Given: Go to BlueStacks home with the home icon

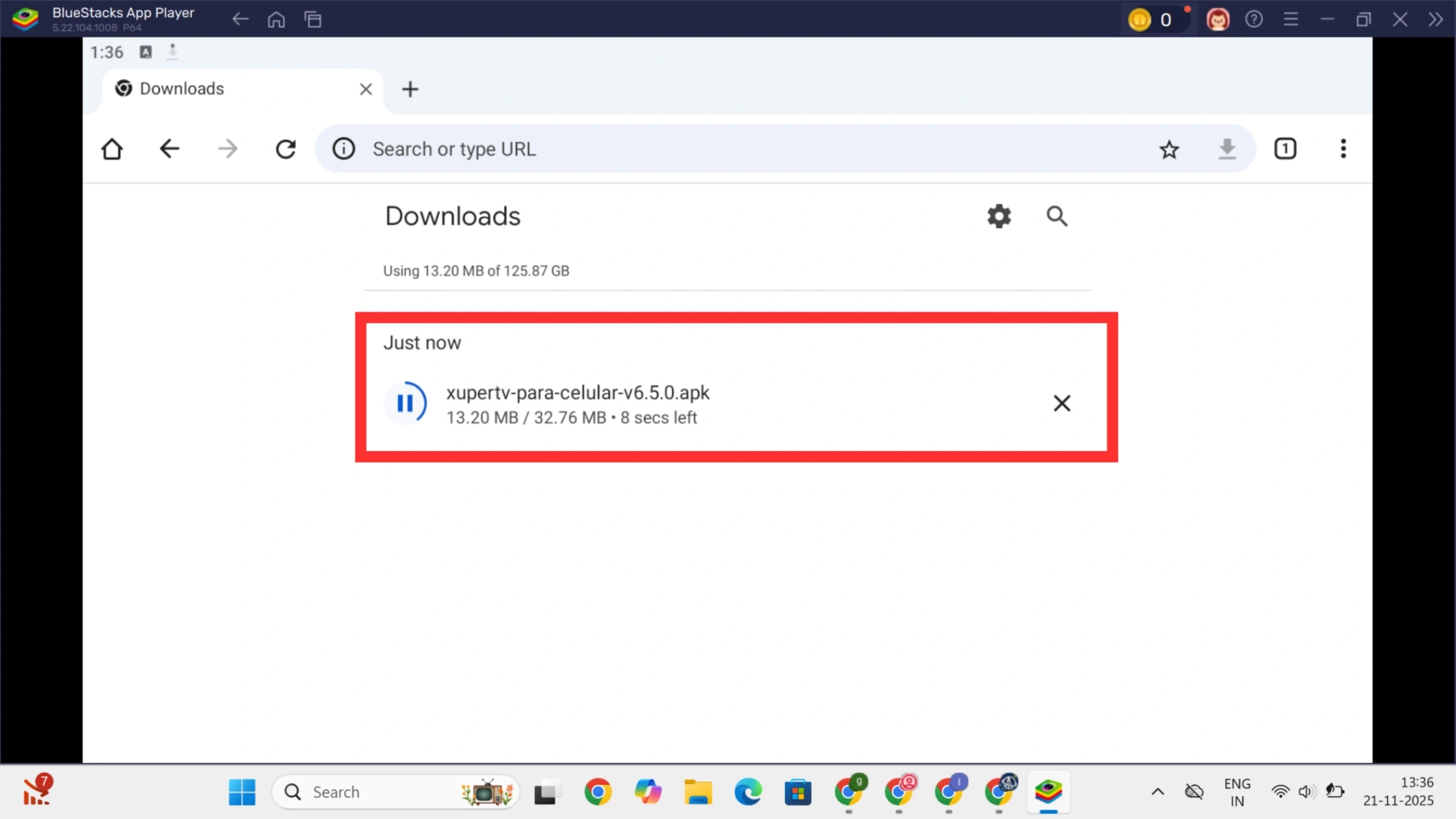Looking at the screenshot, I should [x=276, y=19].
